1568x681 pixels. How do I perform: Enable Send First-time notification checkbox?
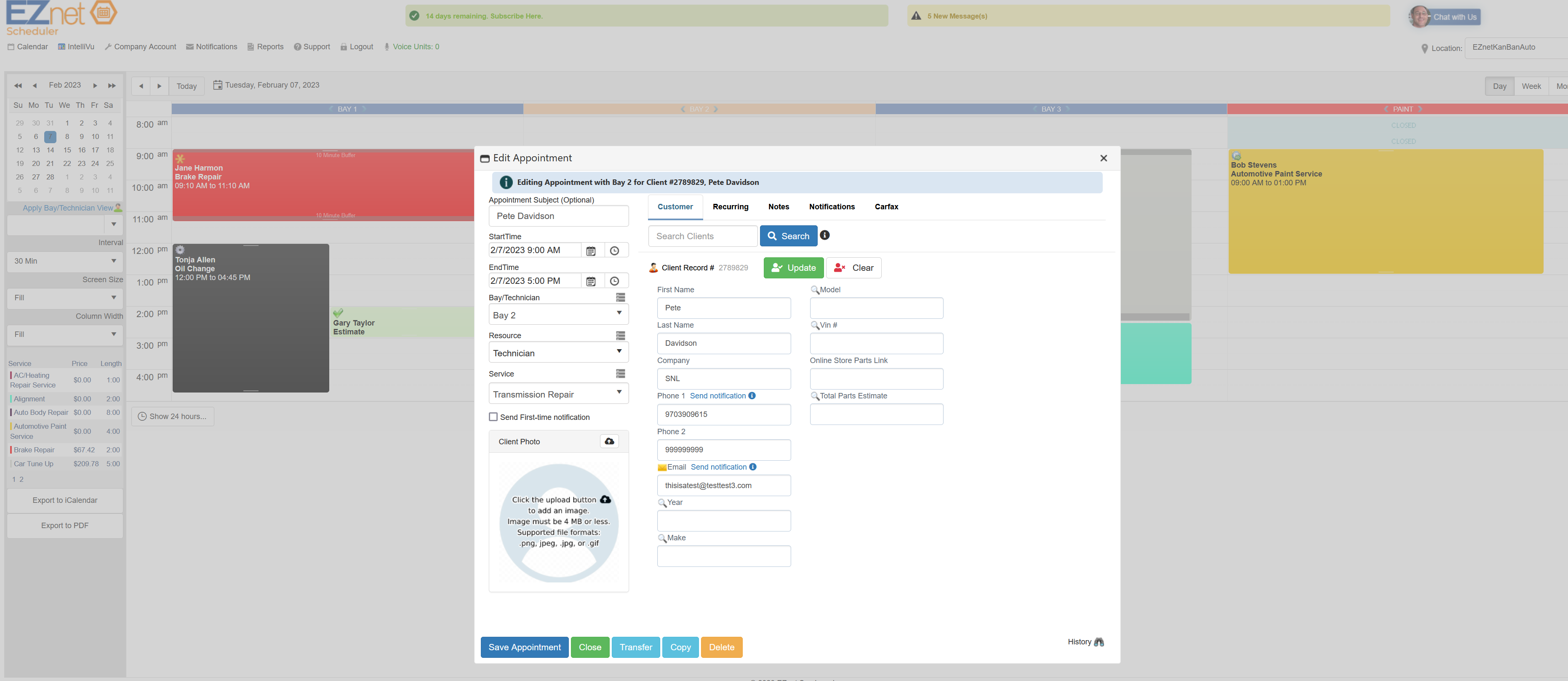coord(493,417)
